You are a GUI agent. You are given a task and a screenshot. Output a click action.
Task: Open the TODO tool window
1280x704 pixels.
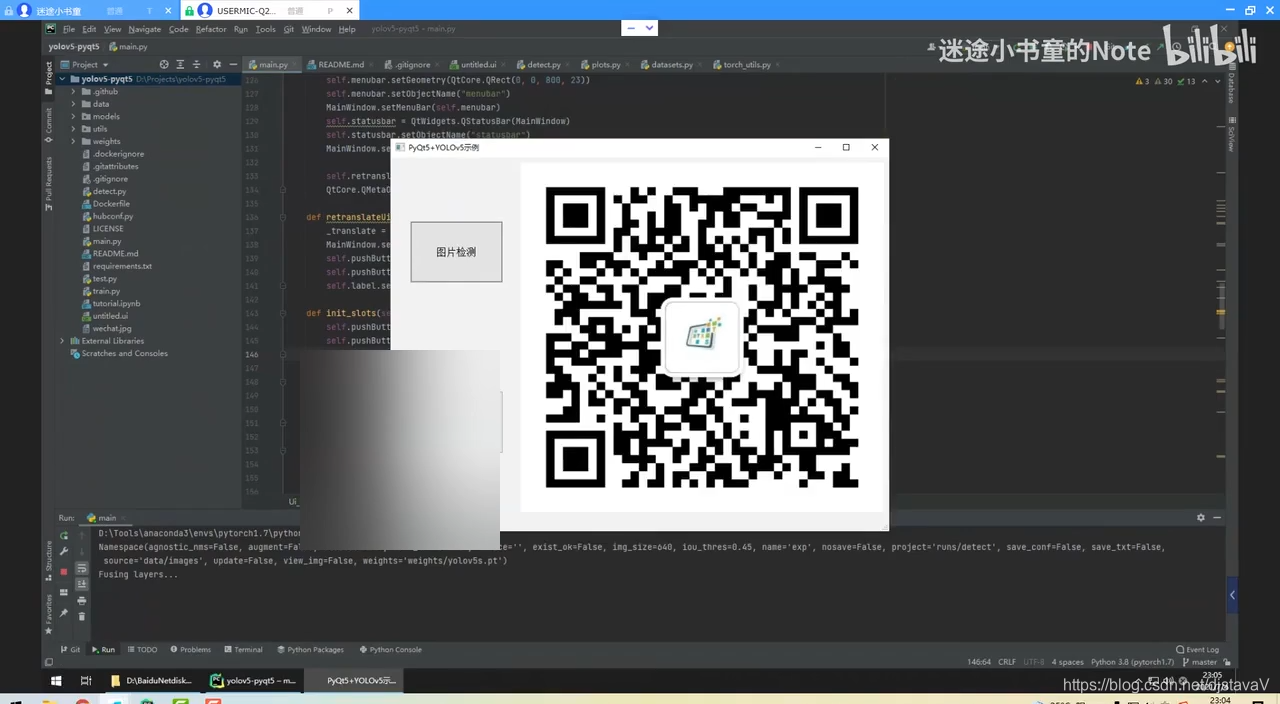point(143,649)
